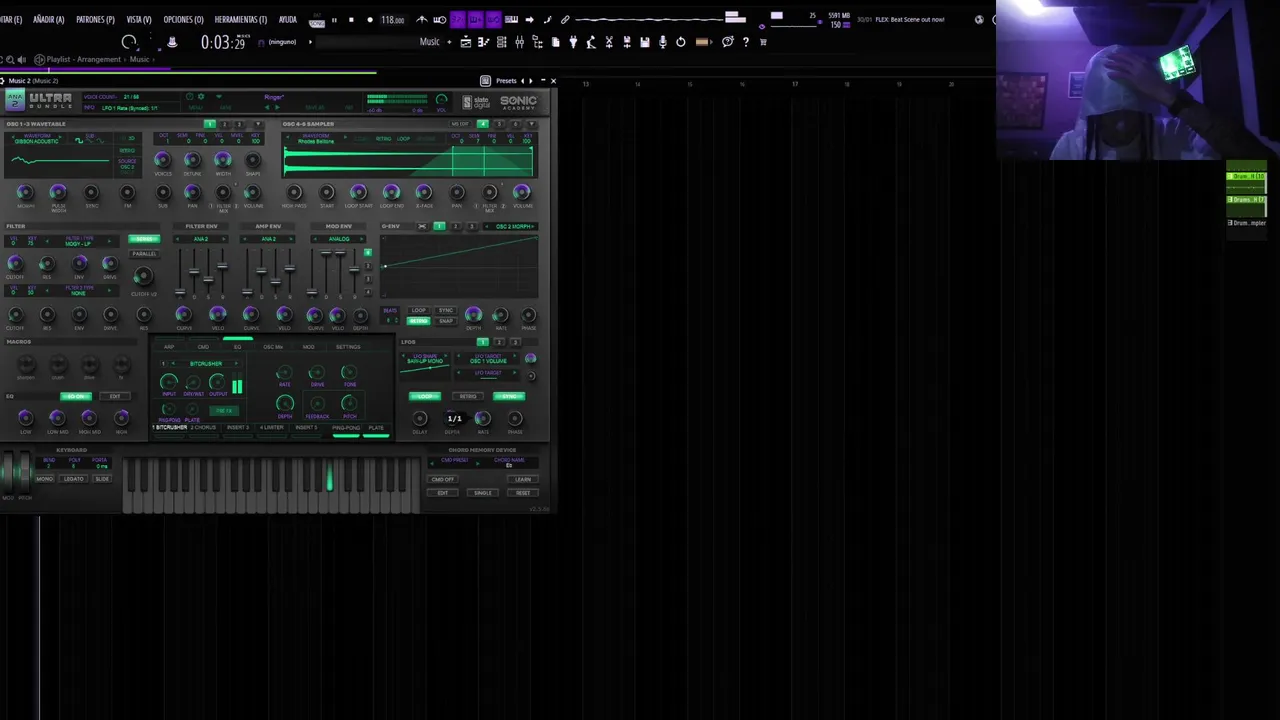The height and width of the screenshot is (720, 1280).
Task: Toggle the SERIES filter routing button
Action: point(144,239)
